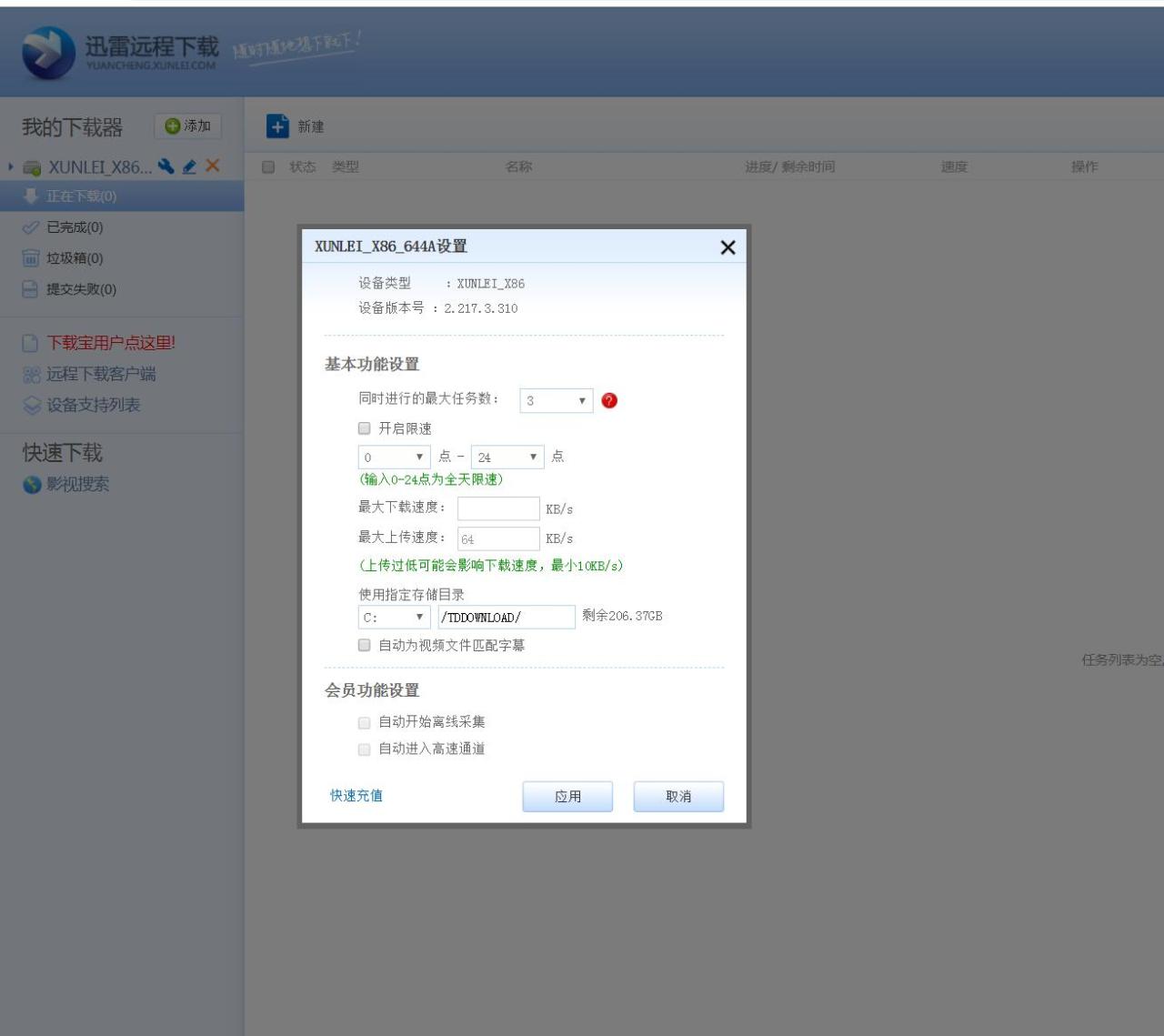Image resolution: width=1164 pixels, height=1036 pixels.
Task: Click the layers icon beside 设备支持列表
Action: pos(32,406)
